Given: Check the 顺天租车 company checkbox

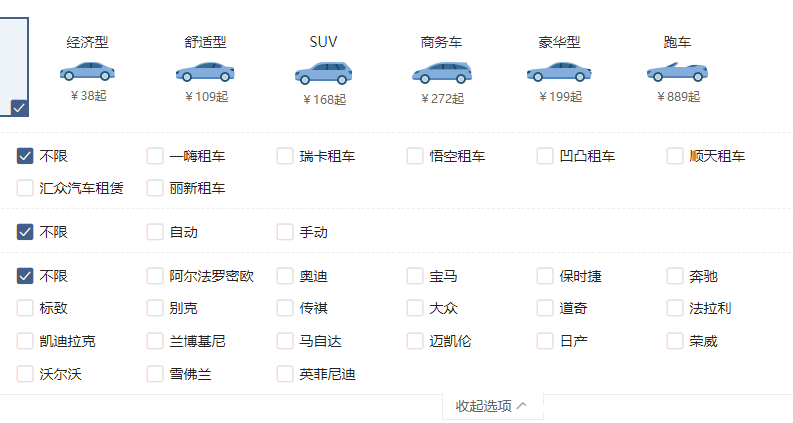Looking at the screenshot, I should coord(675,156).
